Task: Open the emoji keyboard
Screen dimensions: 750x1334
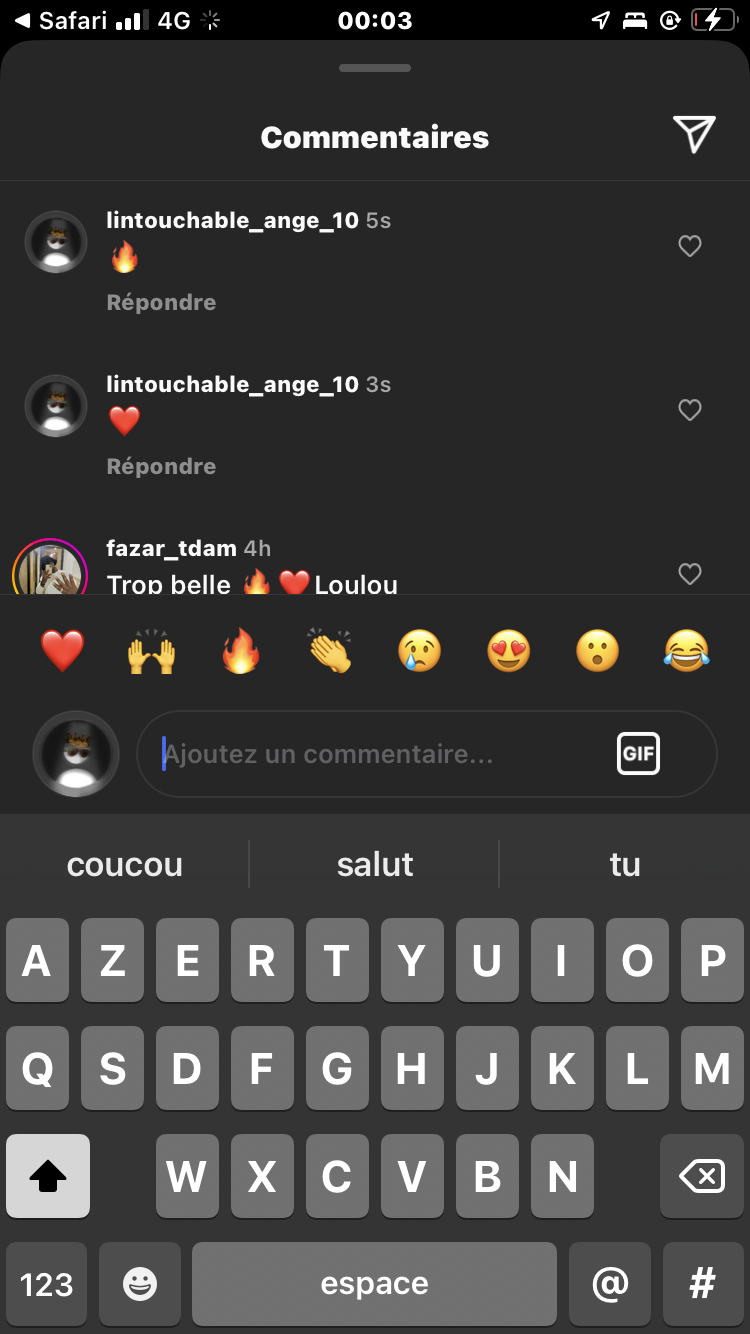Action: [140, 1284]
